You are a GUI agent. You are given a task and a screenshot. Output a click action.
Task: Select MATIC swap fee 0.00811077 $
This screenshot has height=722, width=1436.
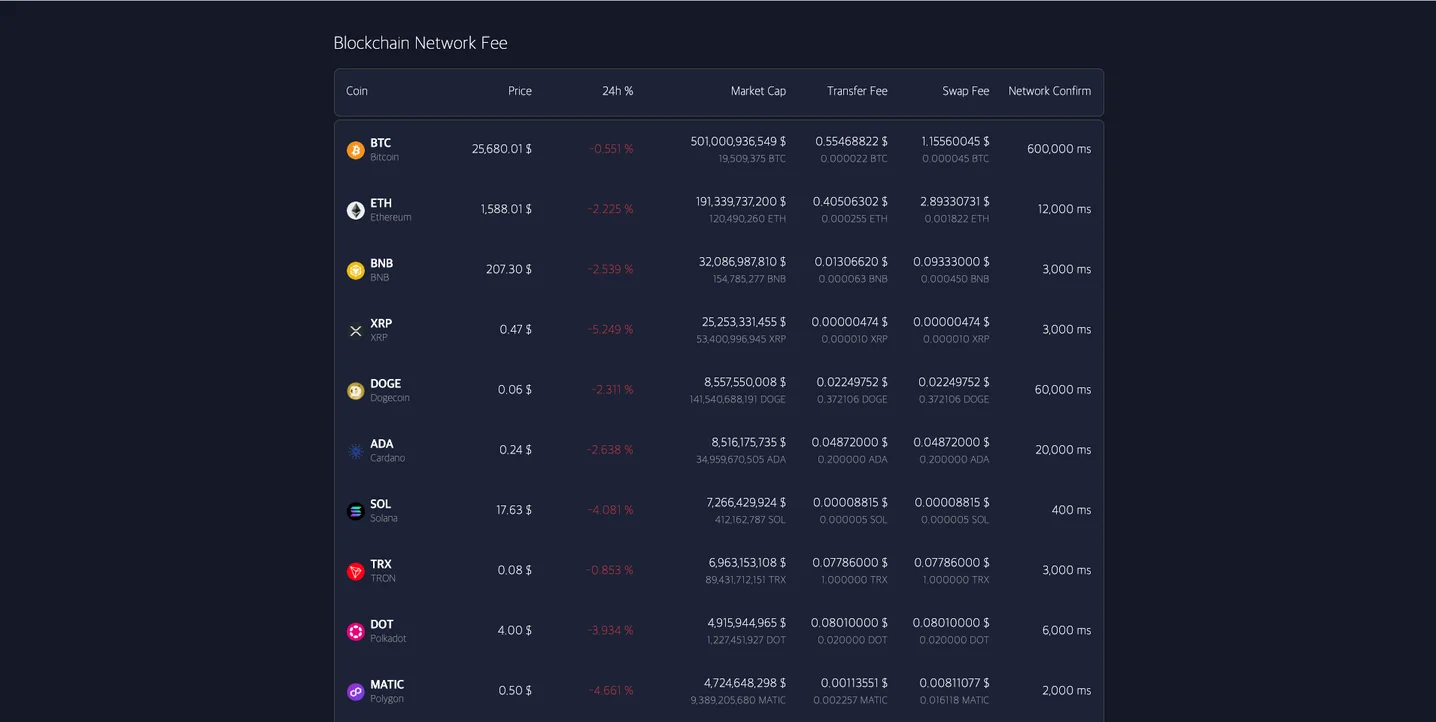coord(955,683)
